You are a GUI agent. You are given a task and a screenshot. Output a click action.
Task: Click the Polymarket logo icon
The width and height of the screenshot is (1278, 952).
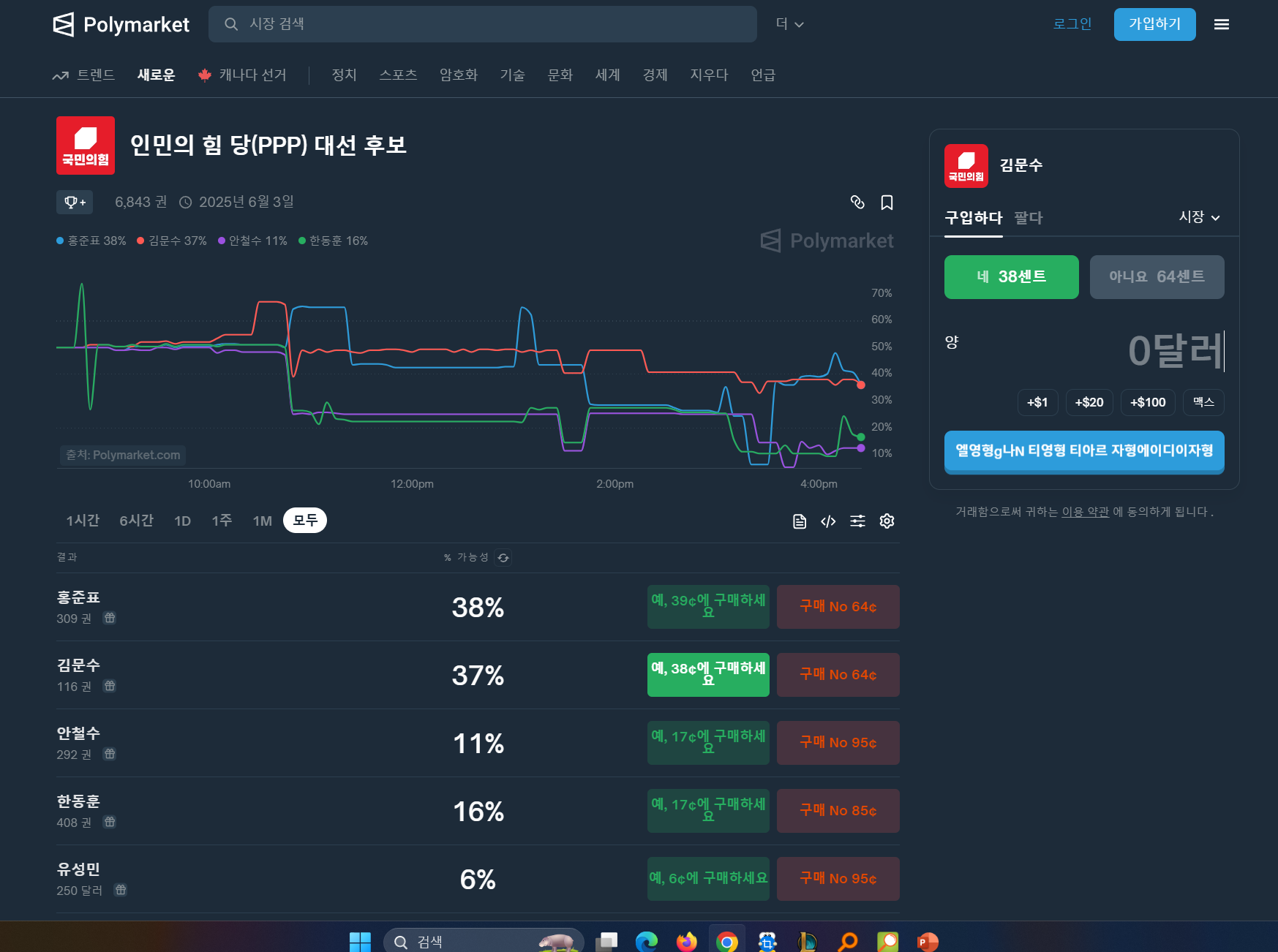coord(64,24)
